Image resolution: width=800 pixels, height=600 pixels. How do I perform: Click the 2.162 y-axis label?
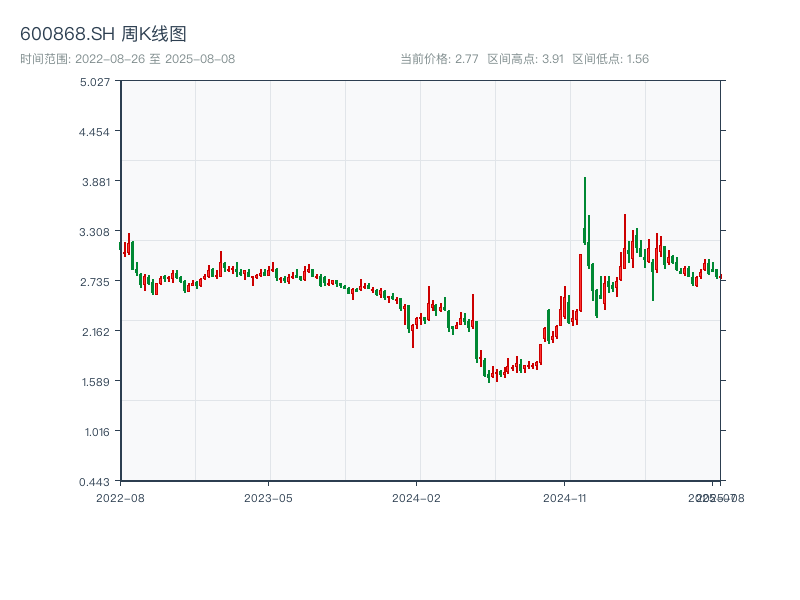[x=95, y=332]
